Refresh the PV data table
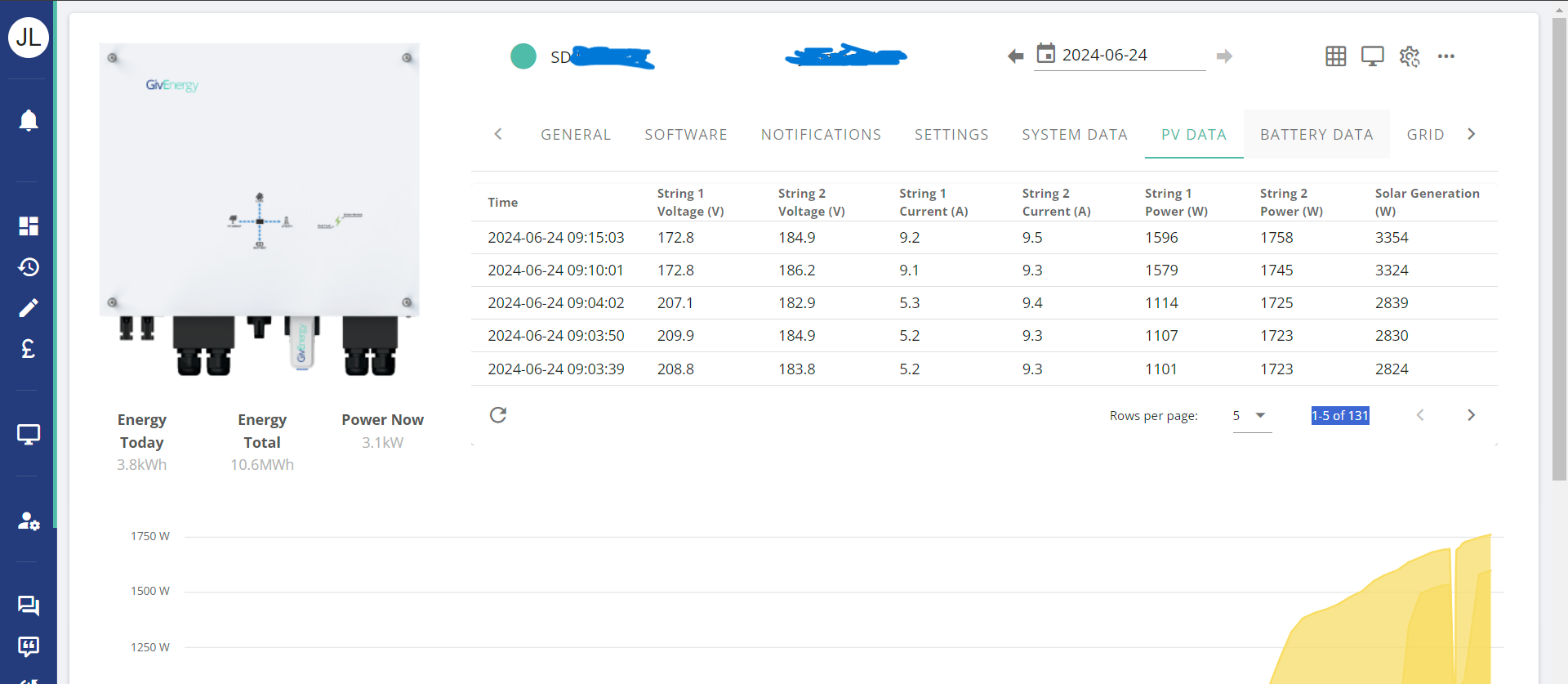Screen dimensions: 1568x684 498,415
